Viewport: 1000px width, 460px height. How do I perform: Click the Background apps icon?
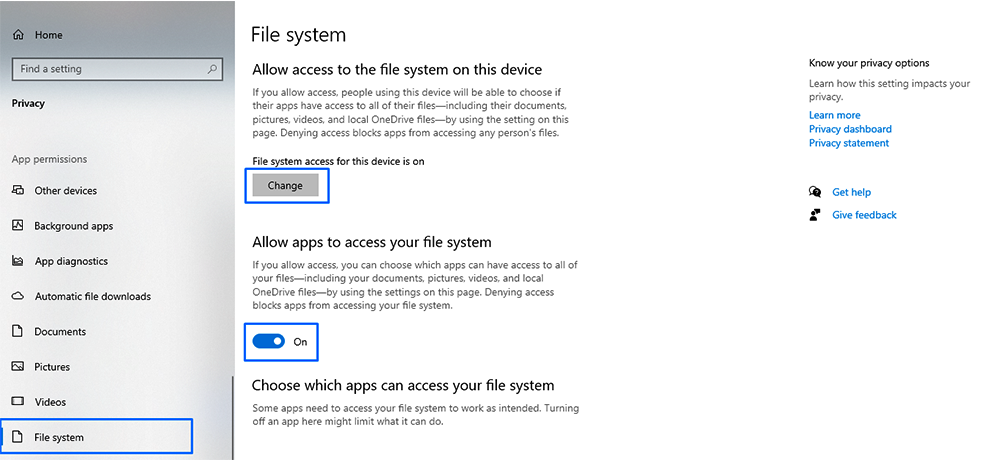[18, 225]
